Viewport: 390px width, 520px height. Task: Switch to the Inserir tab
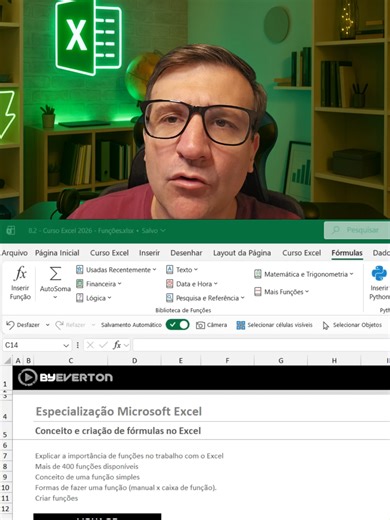click(x=149, y=253)
